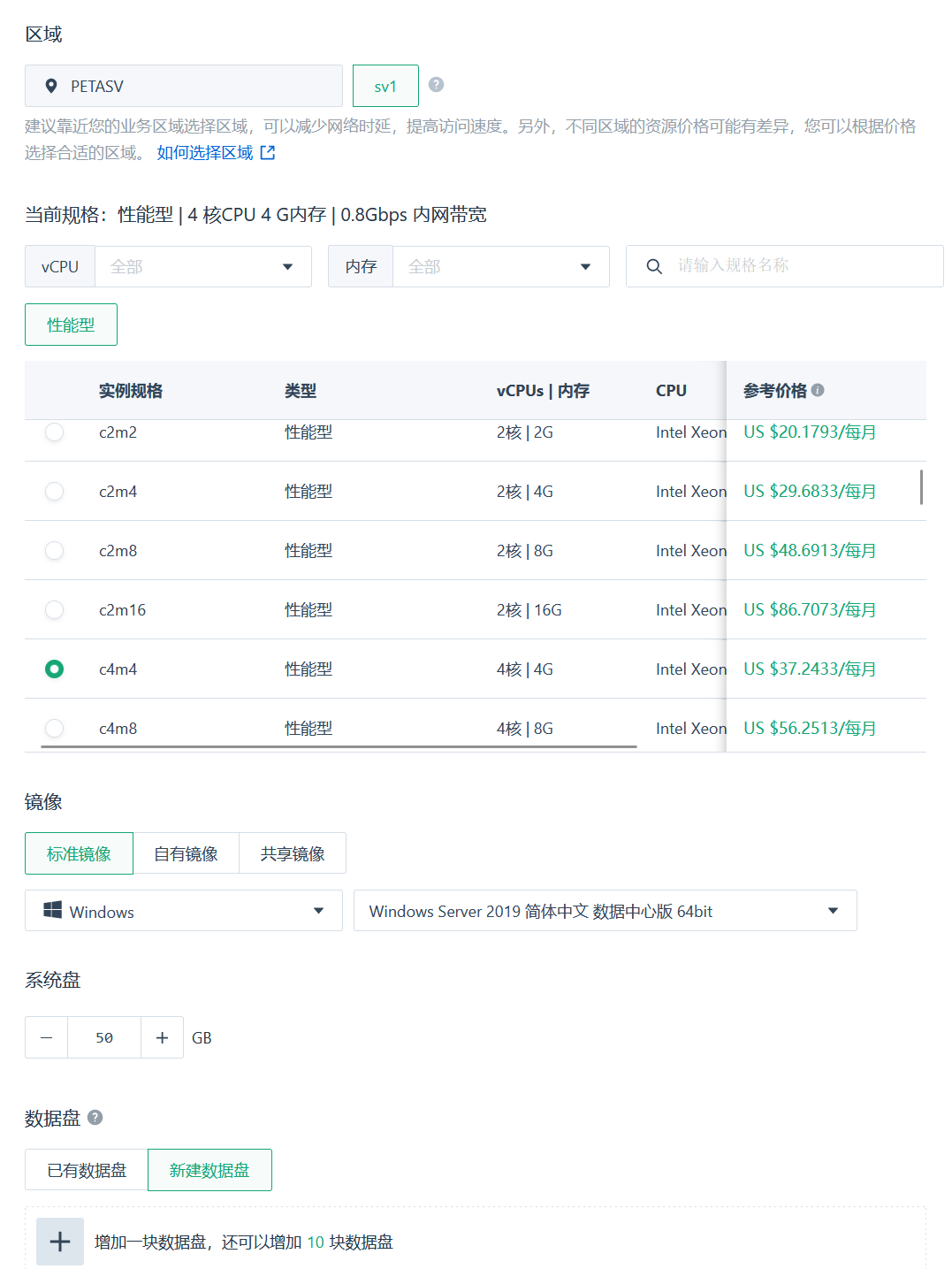Image resolution: width=952 pixels, height=1269 pixels.
Task: Open the 如何选择区域 help link
Action: click(205, 152)
